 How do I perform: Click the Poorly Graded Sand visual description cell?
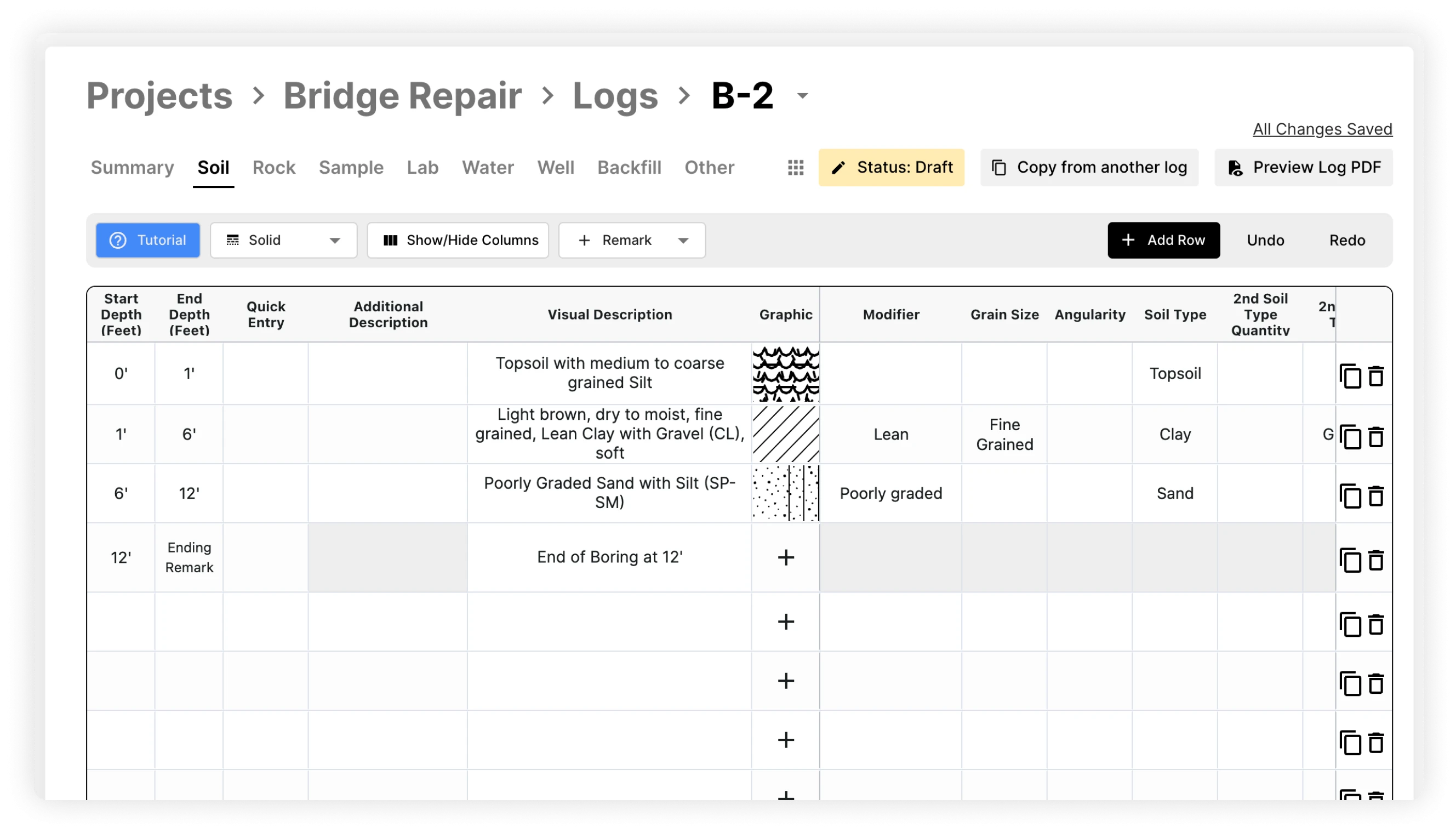pos(609,493)
